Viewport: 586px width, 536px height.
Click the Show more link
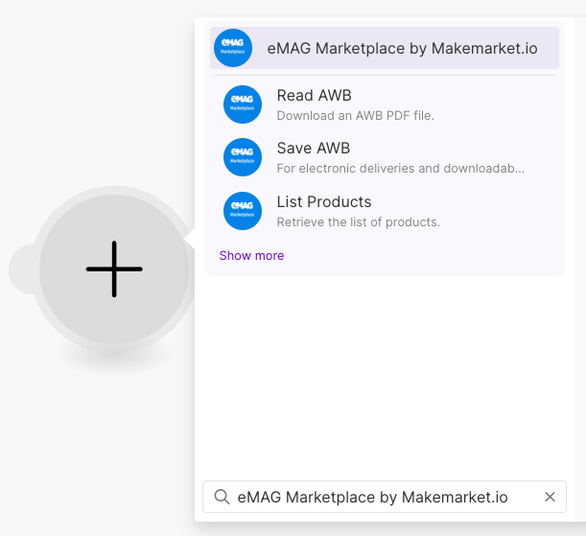252,256
